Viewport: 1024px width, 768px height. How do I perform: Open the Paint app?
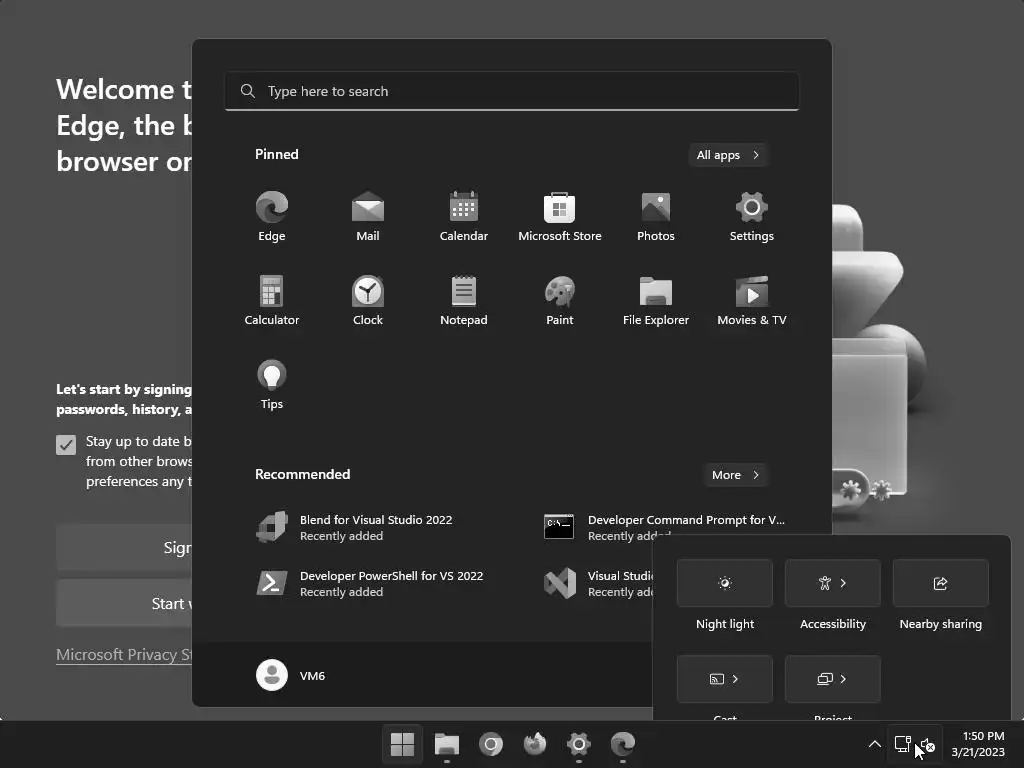tap(560, 300)
